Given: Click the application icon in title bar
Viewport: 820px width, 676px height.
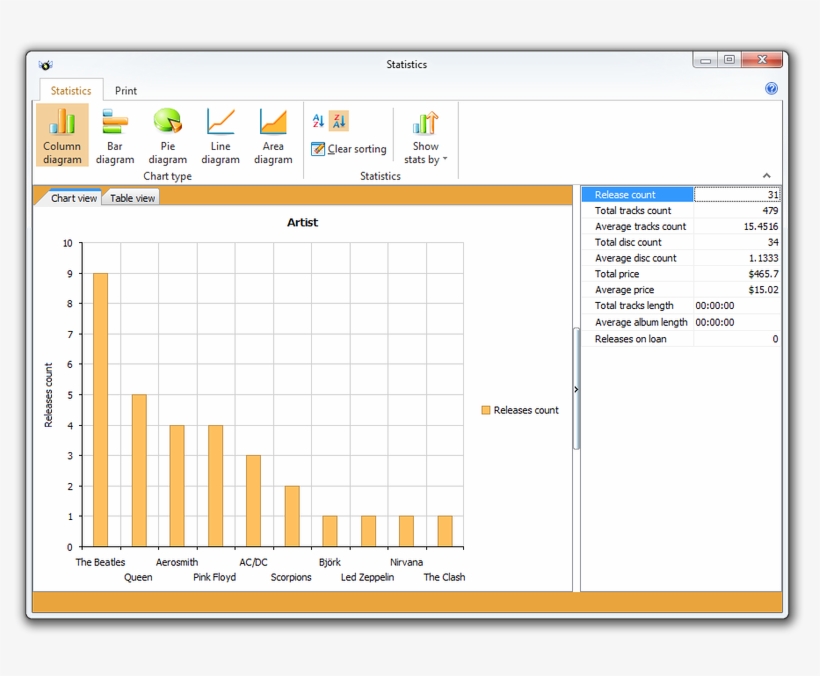Looking at the screenshot, I should 45,65.
